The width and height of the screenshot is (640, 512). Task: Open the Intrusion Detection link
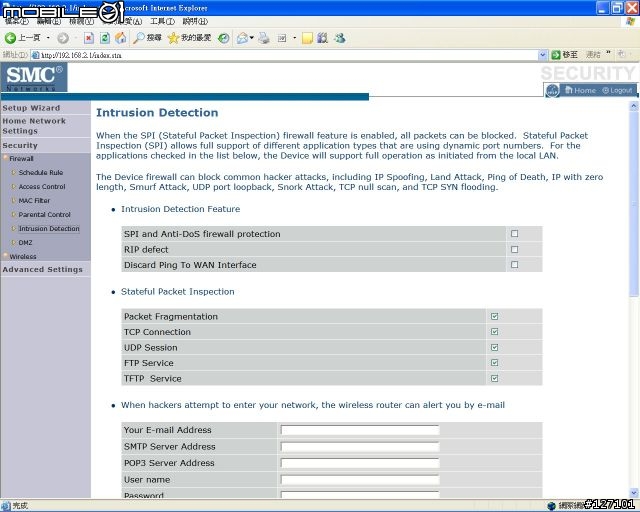49,229
